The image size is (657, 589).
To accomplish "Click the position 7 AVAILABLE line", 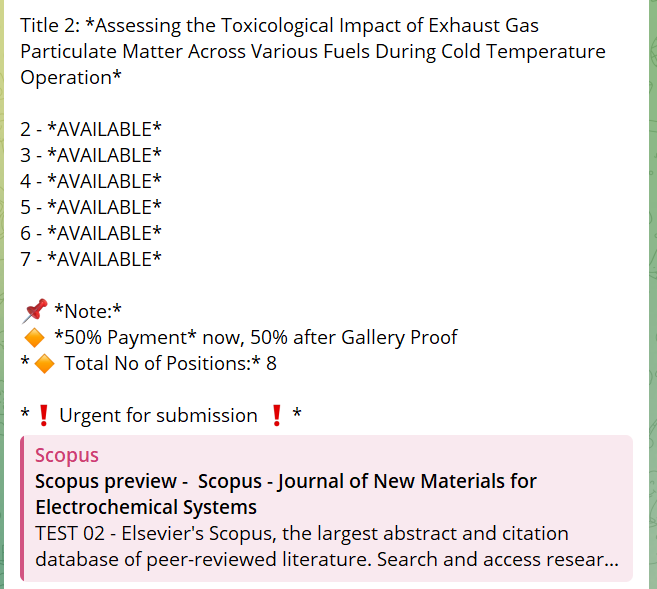I will click(91, 259).
